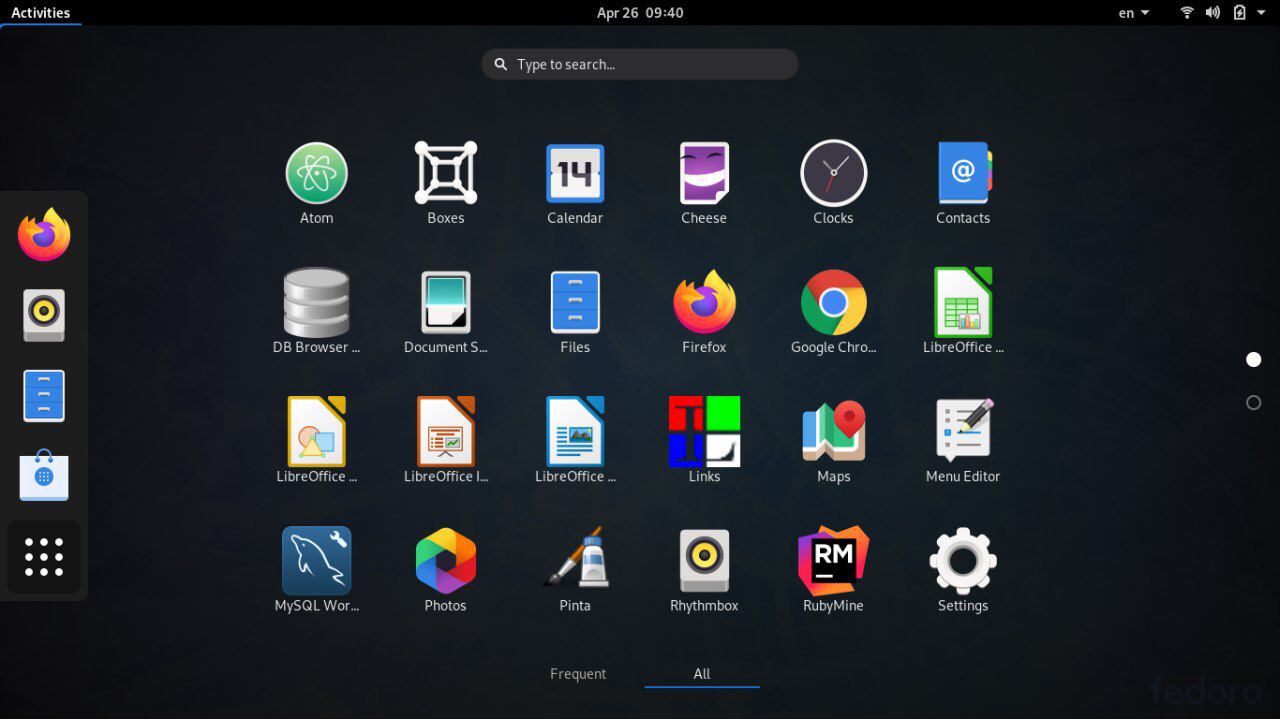Open LibreOffice Calc spreadsheet icon
This screenshot has height=719, width=1280.
[x=962, y=312]
